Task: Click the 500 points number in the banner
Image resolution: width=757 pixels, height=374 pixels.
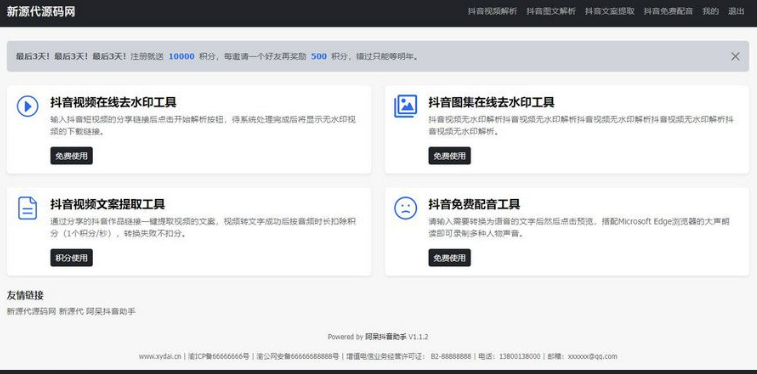Action: pos(319,56)
